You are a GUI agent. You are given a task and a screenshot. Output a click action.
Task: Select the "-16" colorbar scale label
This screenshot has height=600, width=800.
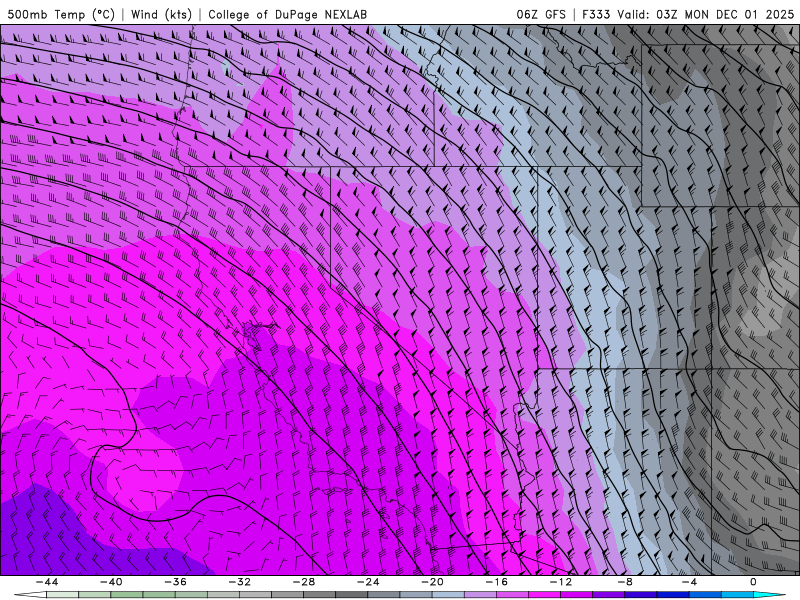[x=496, y=582]
